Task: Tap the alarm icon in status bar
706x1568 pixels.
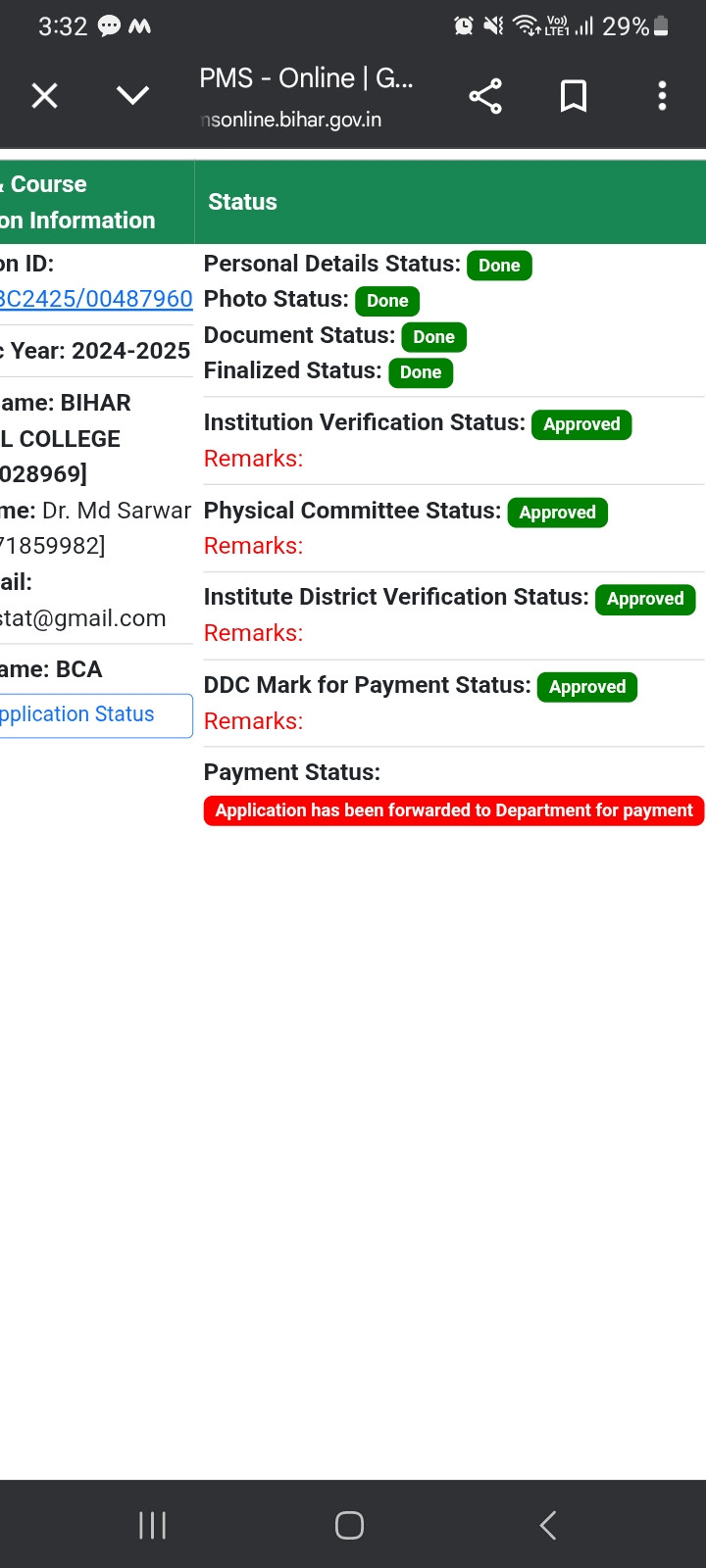Action: point(464,26)
